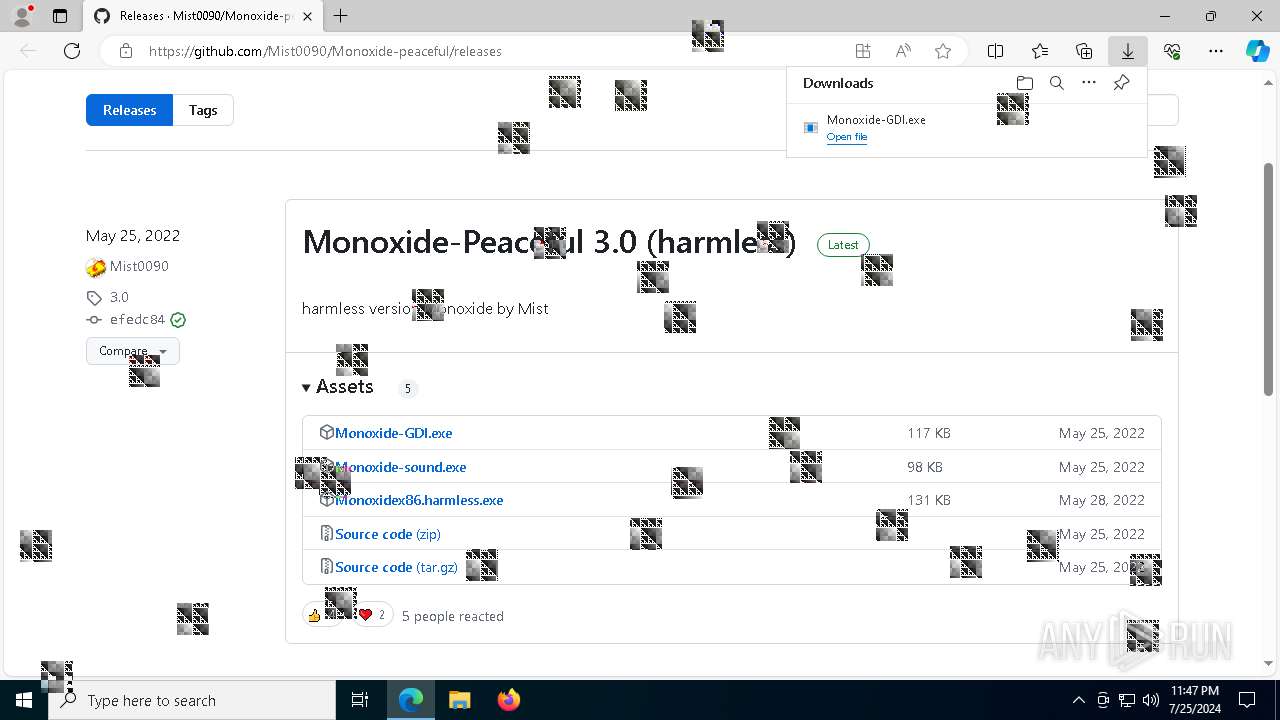Image resolution: width=1280 pixels, height=720 pixels.
Task: Open Microsoft Edge from taskbar
Action: 411,700
